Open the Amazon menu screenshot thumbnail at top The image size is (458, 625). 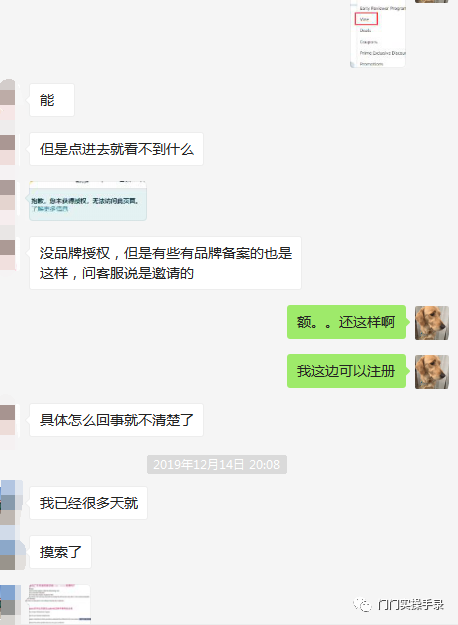tap(378, 33)
